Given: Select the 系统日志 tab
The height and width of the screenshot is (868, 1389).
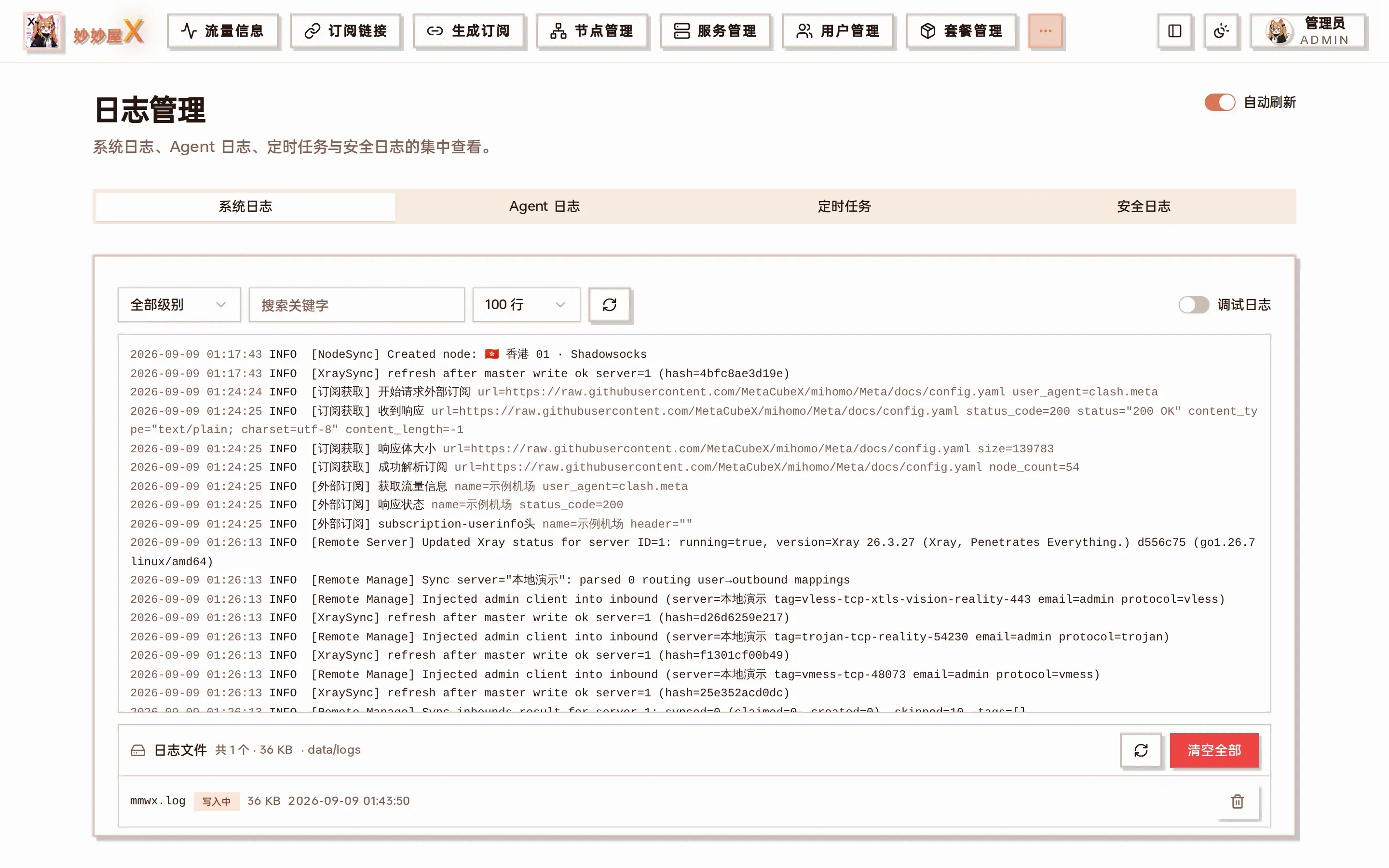Looking at the screenshot, I should (x=245, y=207).
